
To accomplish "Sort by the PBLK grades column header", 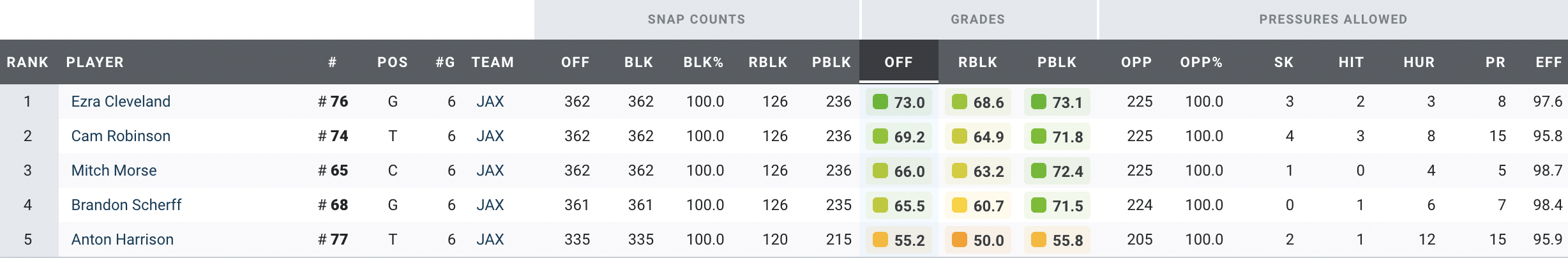I will 1057,63.
